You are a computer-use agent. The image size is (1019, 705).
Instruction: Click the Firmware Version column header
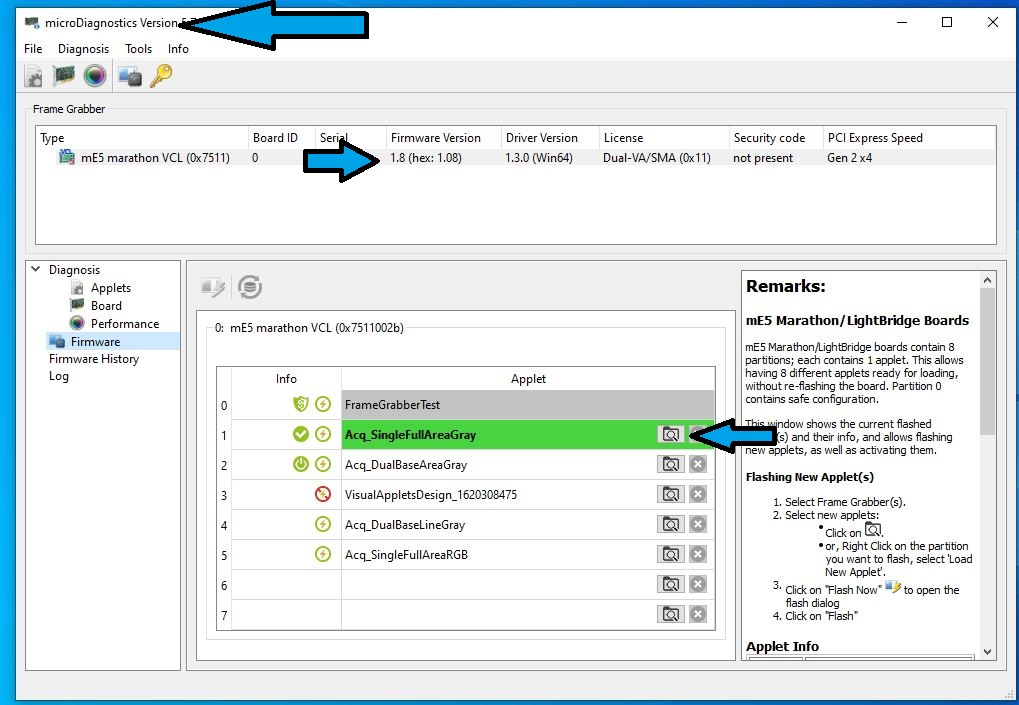pos(436,138)
